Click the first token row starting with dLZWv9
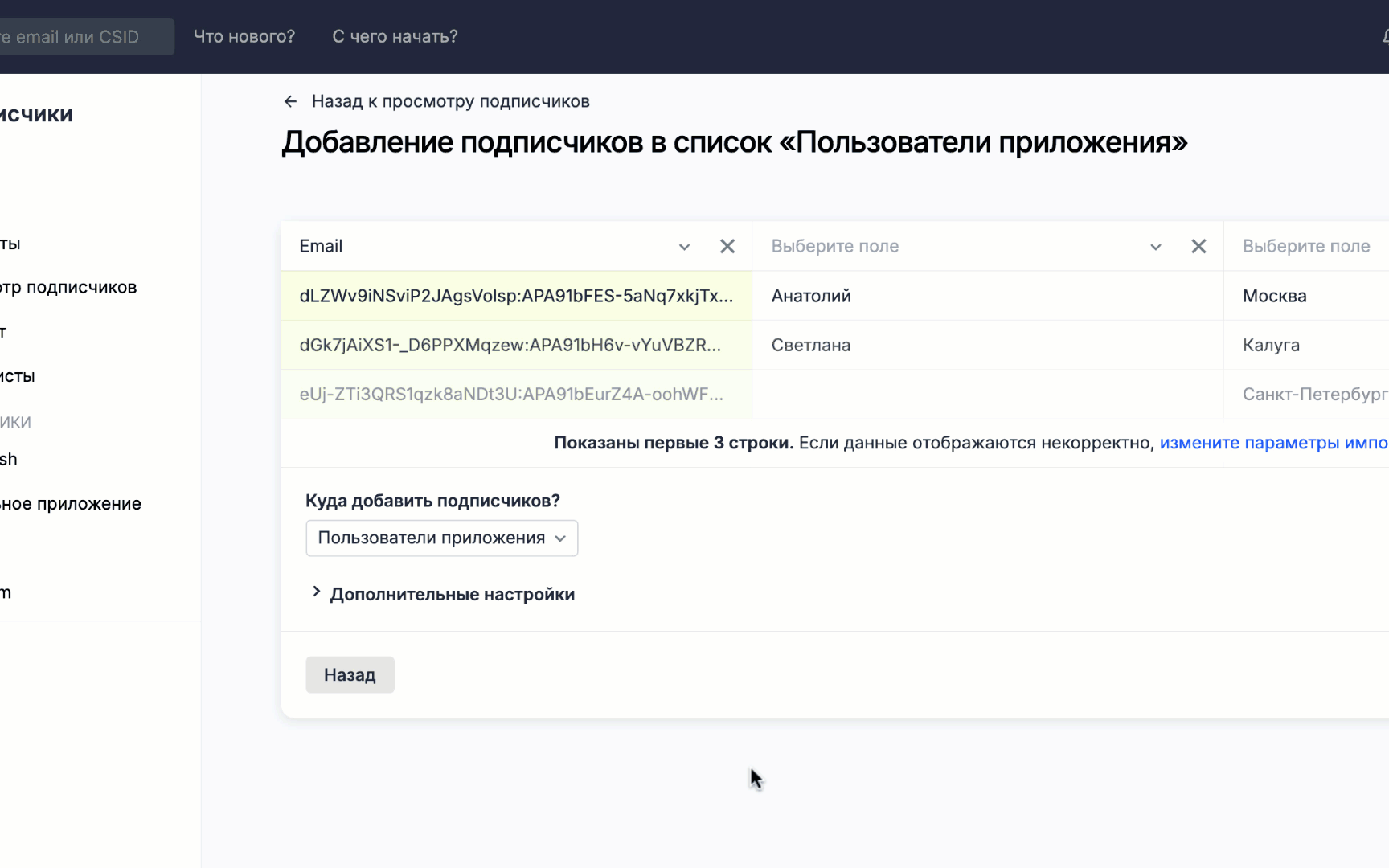The height and width of the screenshot is (868, 1389). (x=515, y=296)
